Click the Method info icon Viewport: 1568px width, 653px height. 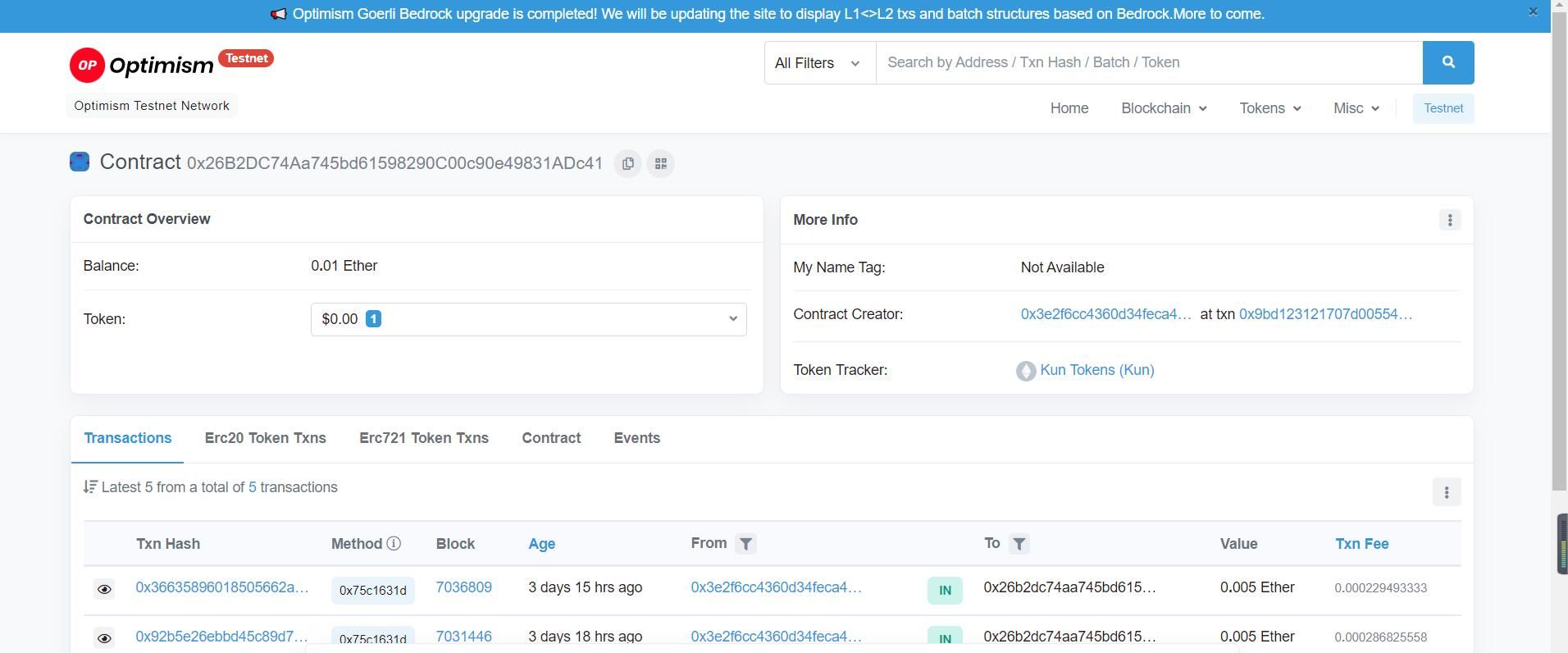[394, 543]
